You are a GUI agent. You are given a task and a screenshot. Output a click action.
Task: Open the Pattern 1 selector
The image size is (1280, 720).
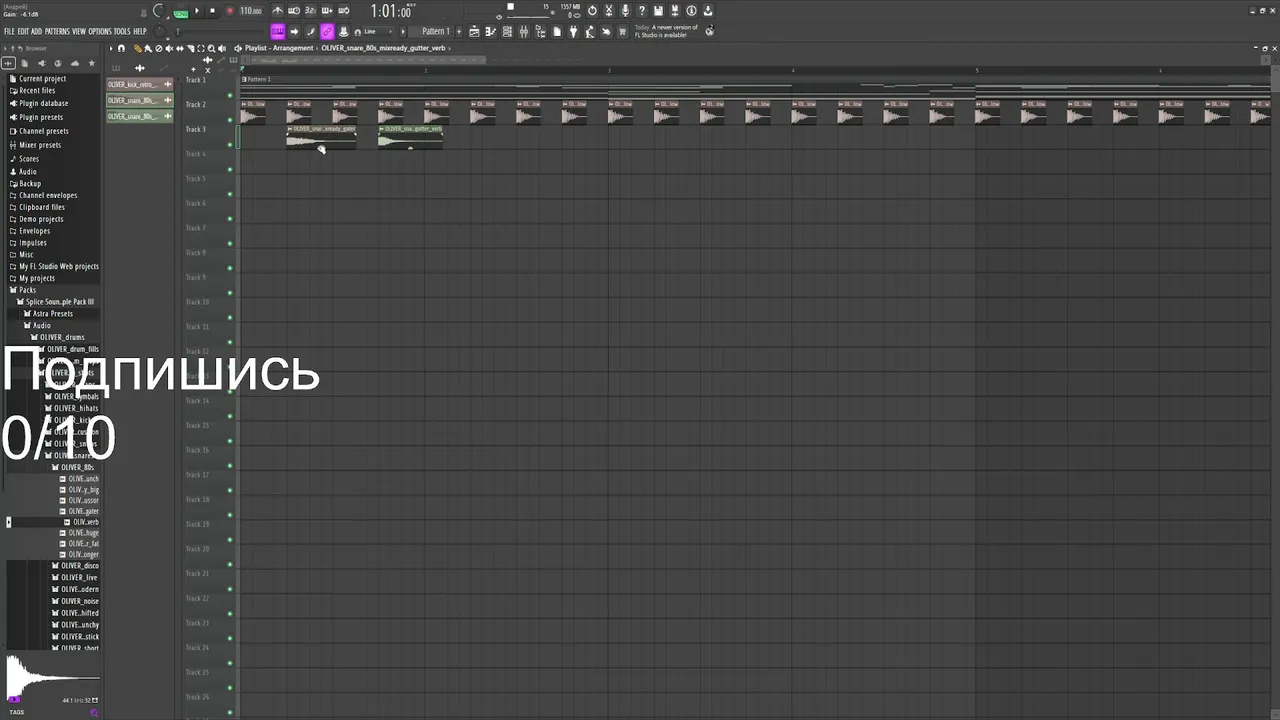(x=436, y=31)
